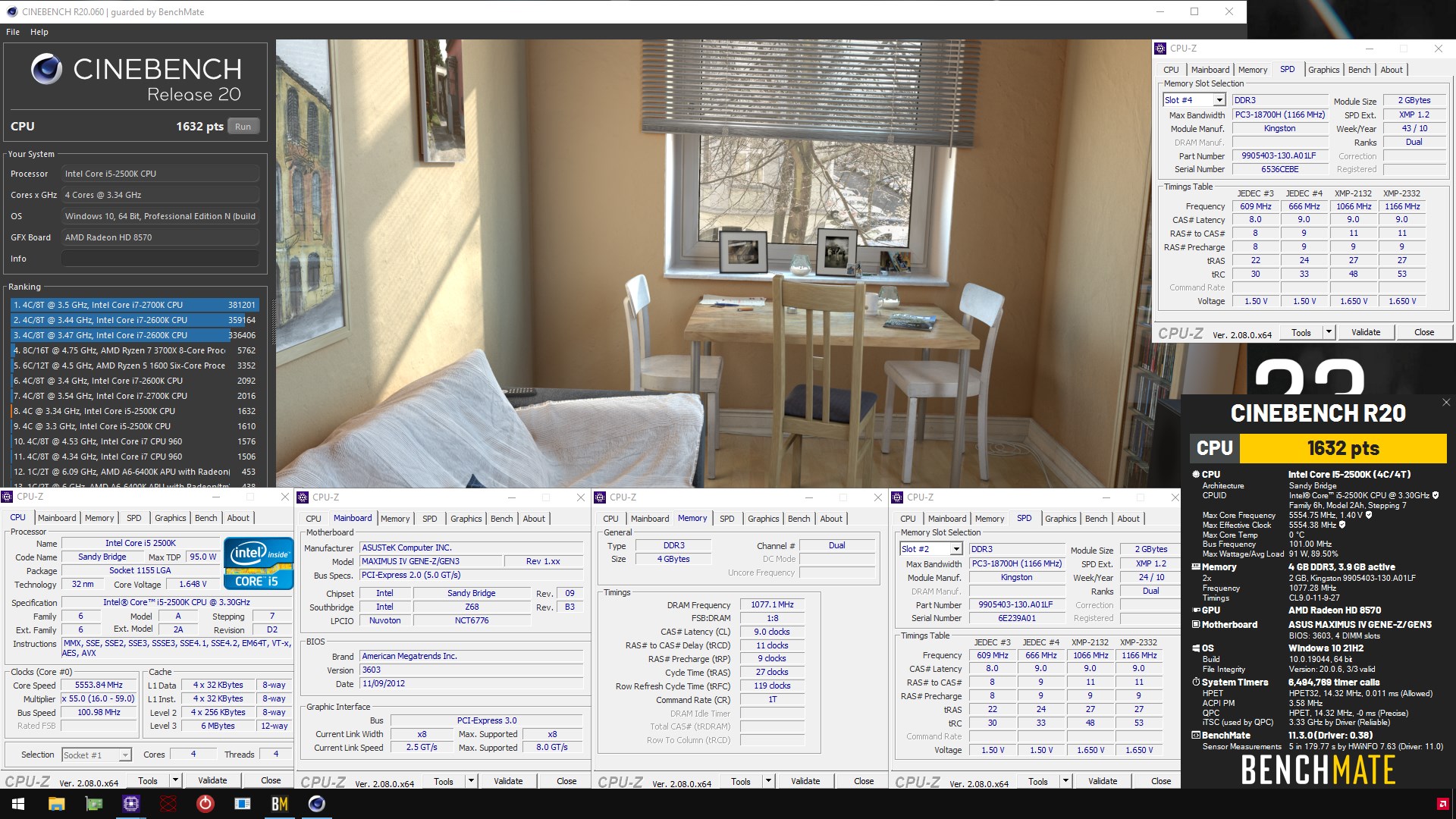Screen dimensions: 1456x819
Task: Click Close in Mainboard CPU-Z window
Action: tap(566, 781)
